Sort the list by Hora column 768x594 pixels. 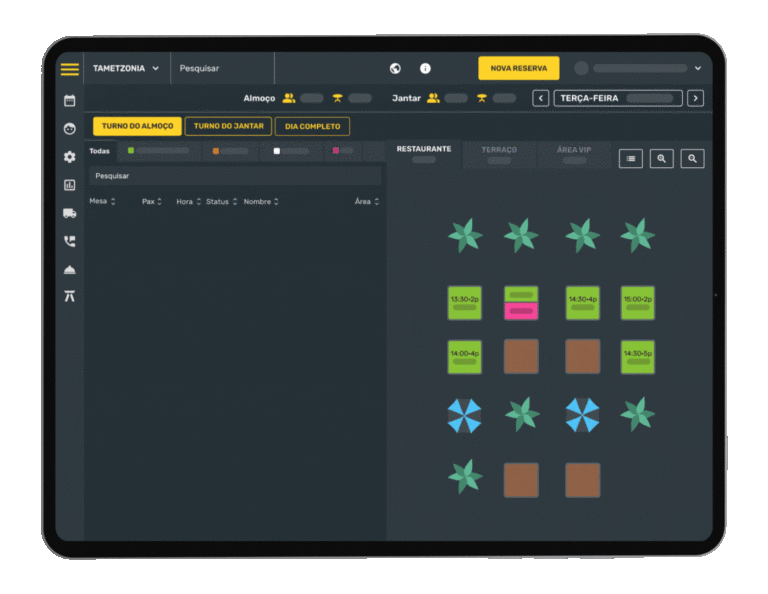[x=186, y=202]
